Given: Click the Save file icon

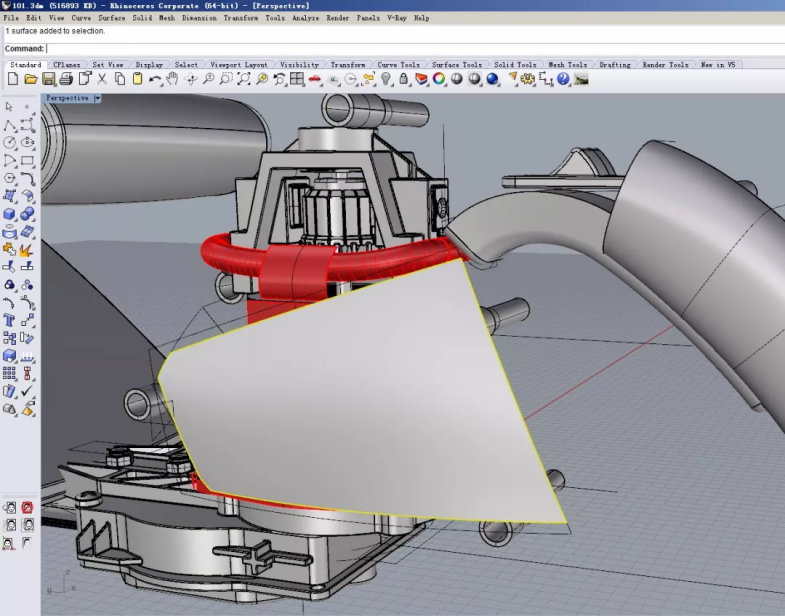Looking at the screenshot, I should (48, 79).
